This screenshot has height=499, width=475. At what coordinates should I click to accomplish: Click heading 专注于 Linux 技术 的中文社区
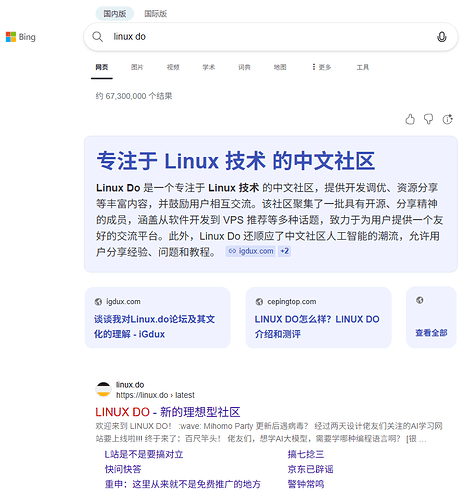pyautogui.click(x=236, y=161)
